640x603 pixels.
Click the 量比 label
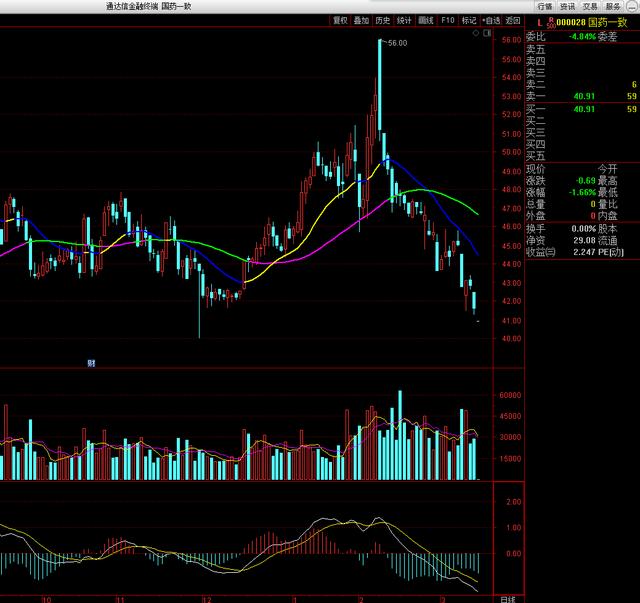point(607,204)
